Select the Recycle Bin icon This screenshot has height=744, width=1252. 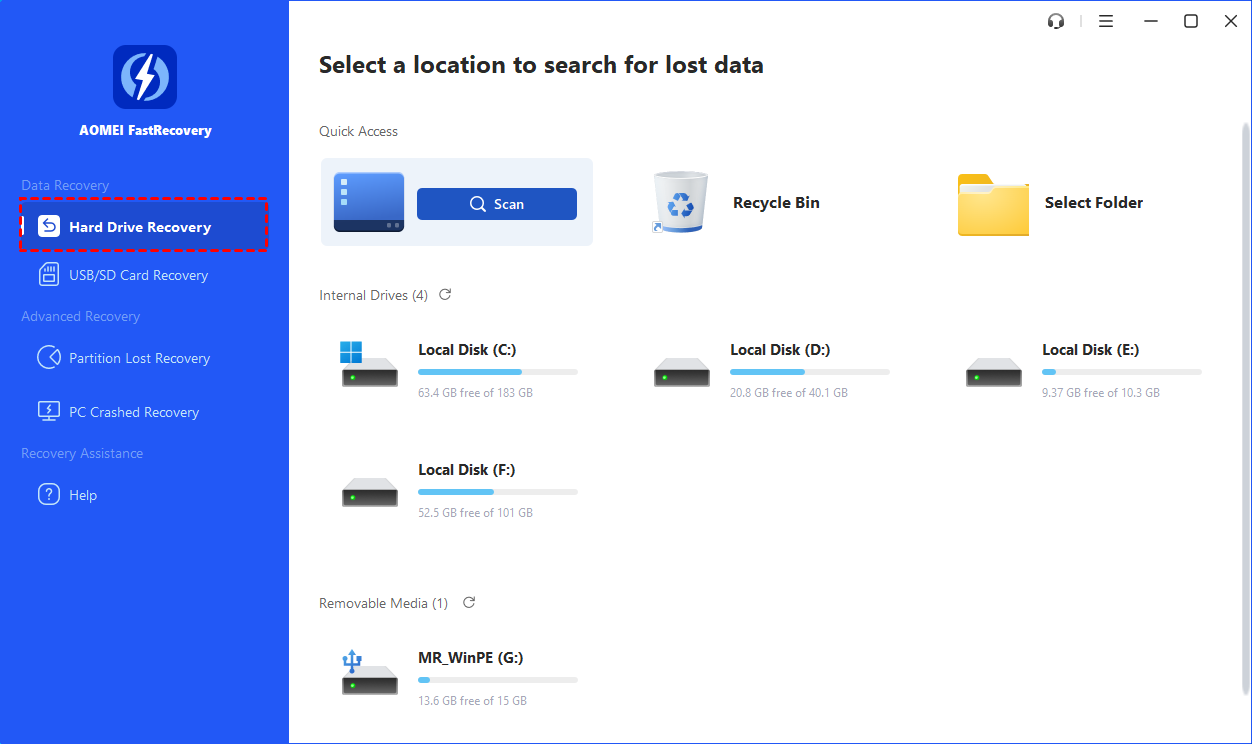click(681, 202)
